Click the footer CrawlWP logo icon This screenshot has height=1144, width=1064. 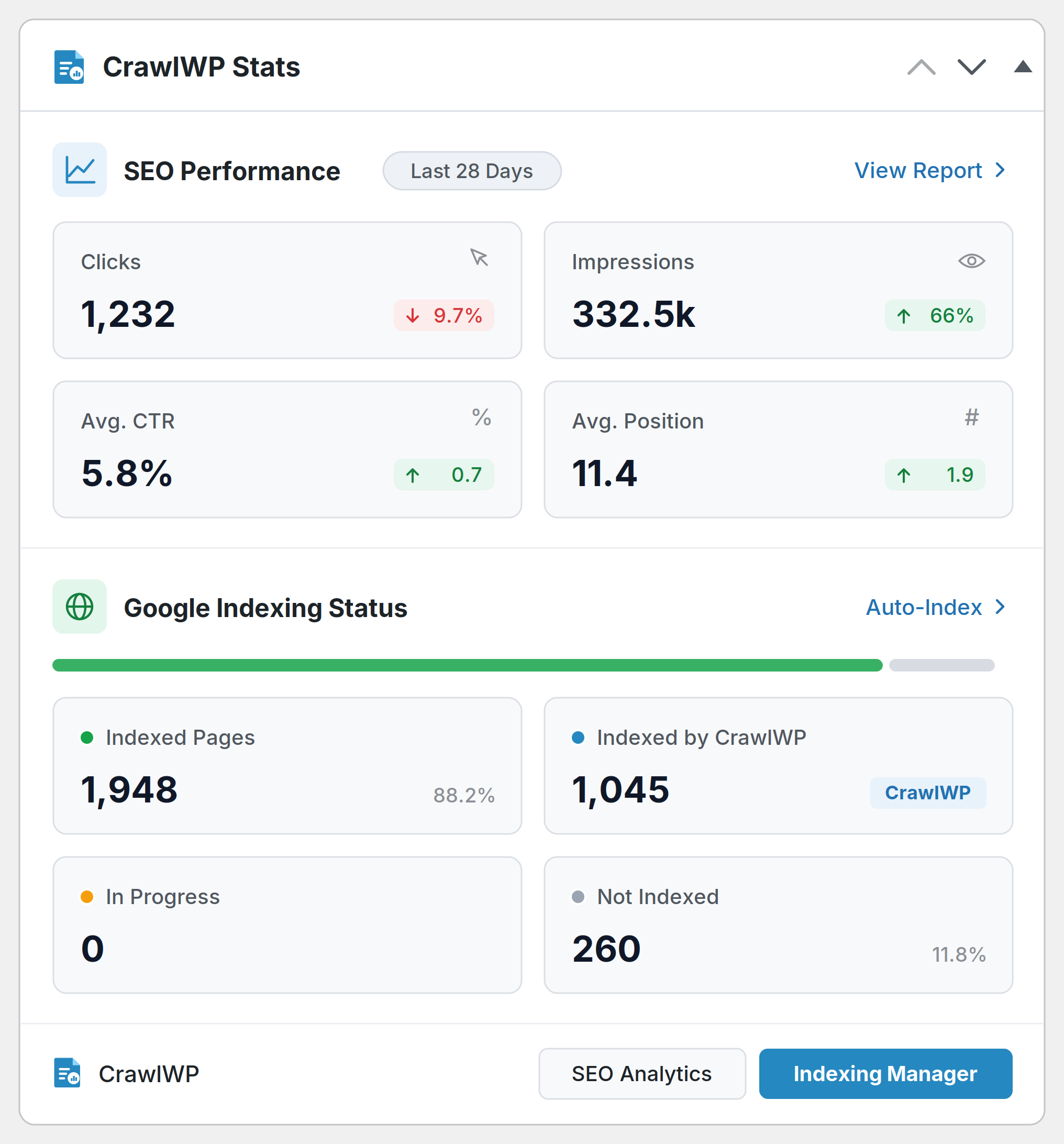[68, 1073]
